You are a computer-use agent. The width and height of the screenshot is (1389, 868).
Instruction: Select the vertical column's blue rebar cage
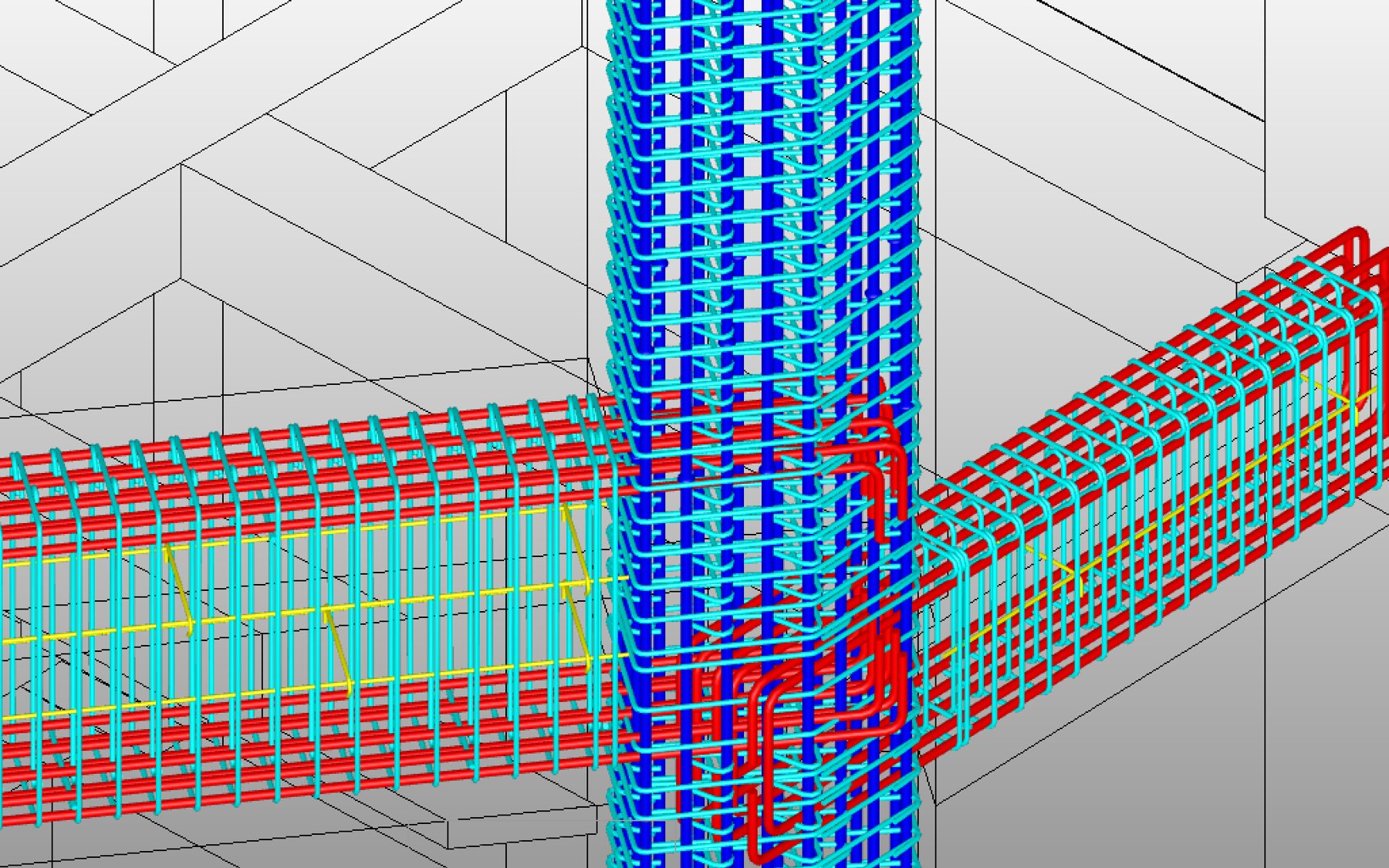click(x=762, y=432)
